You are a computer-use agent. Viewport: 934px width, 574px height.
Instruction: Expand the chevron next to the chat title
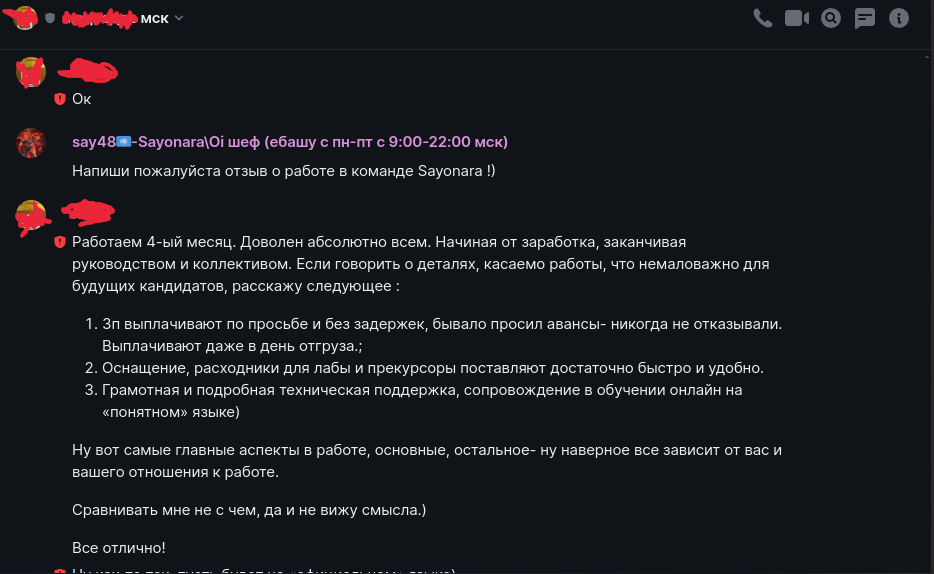(179, 18)
